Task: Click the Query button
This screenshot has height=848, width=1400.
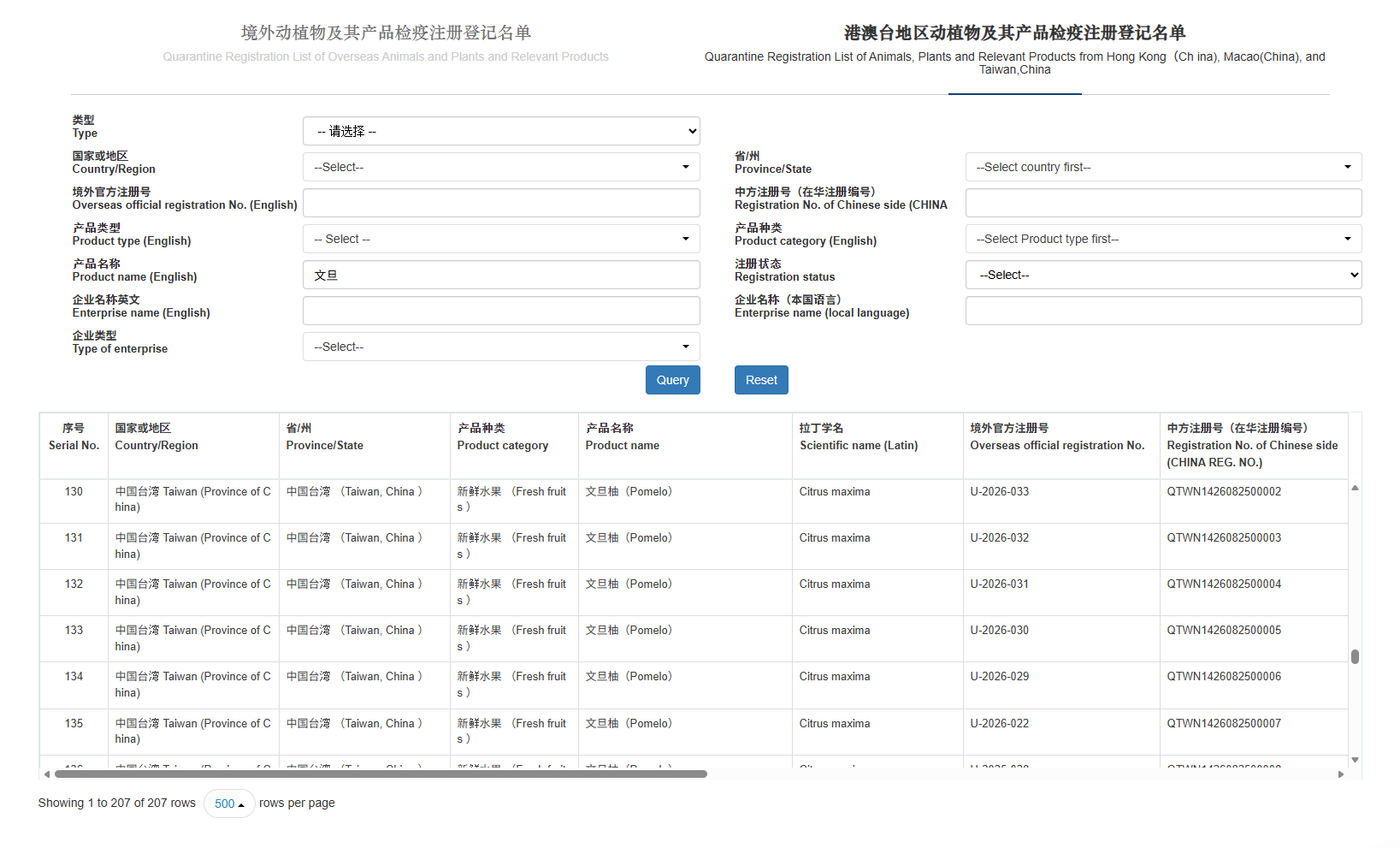Action: click(672, 380)
